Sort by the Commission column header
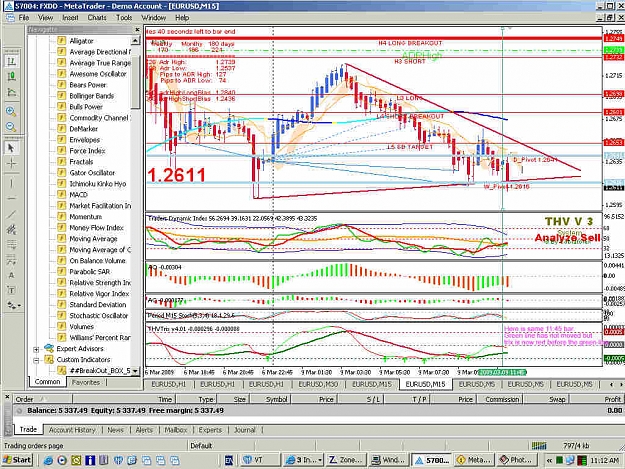625x469 pixels. pos(499,399)
